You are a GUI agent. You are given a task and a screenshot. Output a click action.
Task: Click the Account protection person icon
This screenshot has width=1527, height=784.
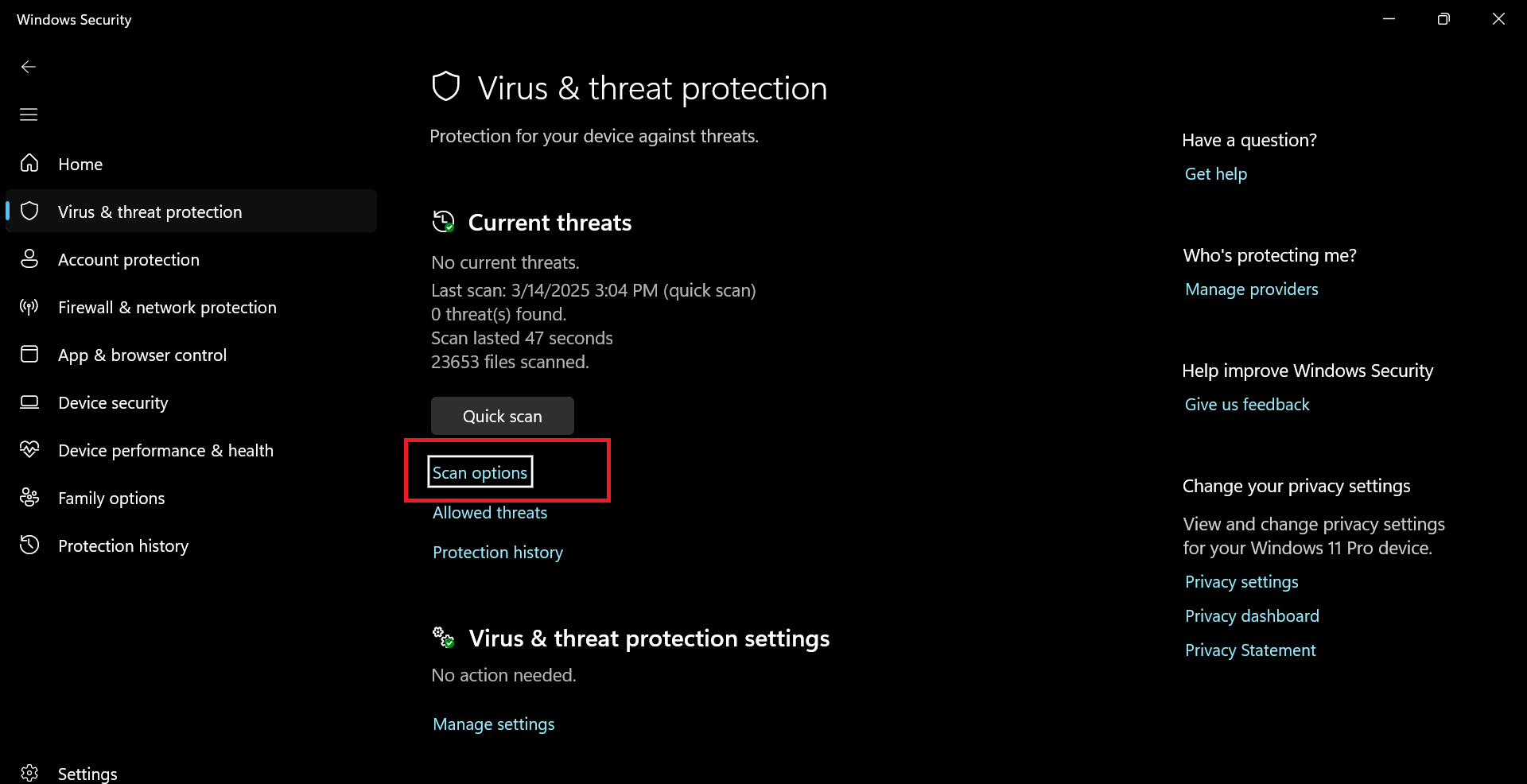29,259
